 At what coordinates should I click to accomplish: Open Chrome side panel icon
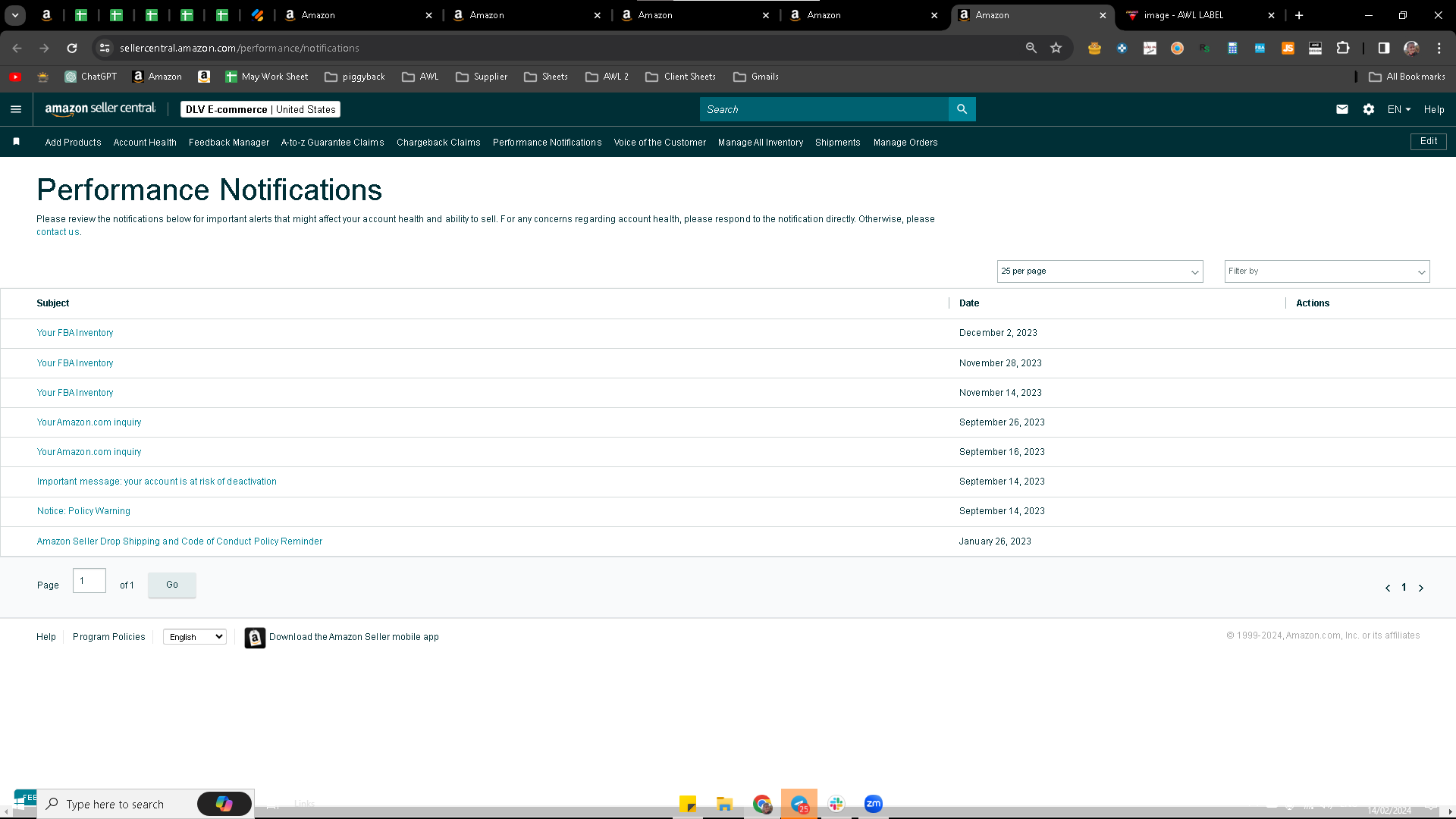[x=1383, y=48]
